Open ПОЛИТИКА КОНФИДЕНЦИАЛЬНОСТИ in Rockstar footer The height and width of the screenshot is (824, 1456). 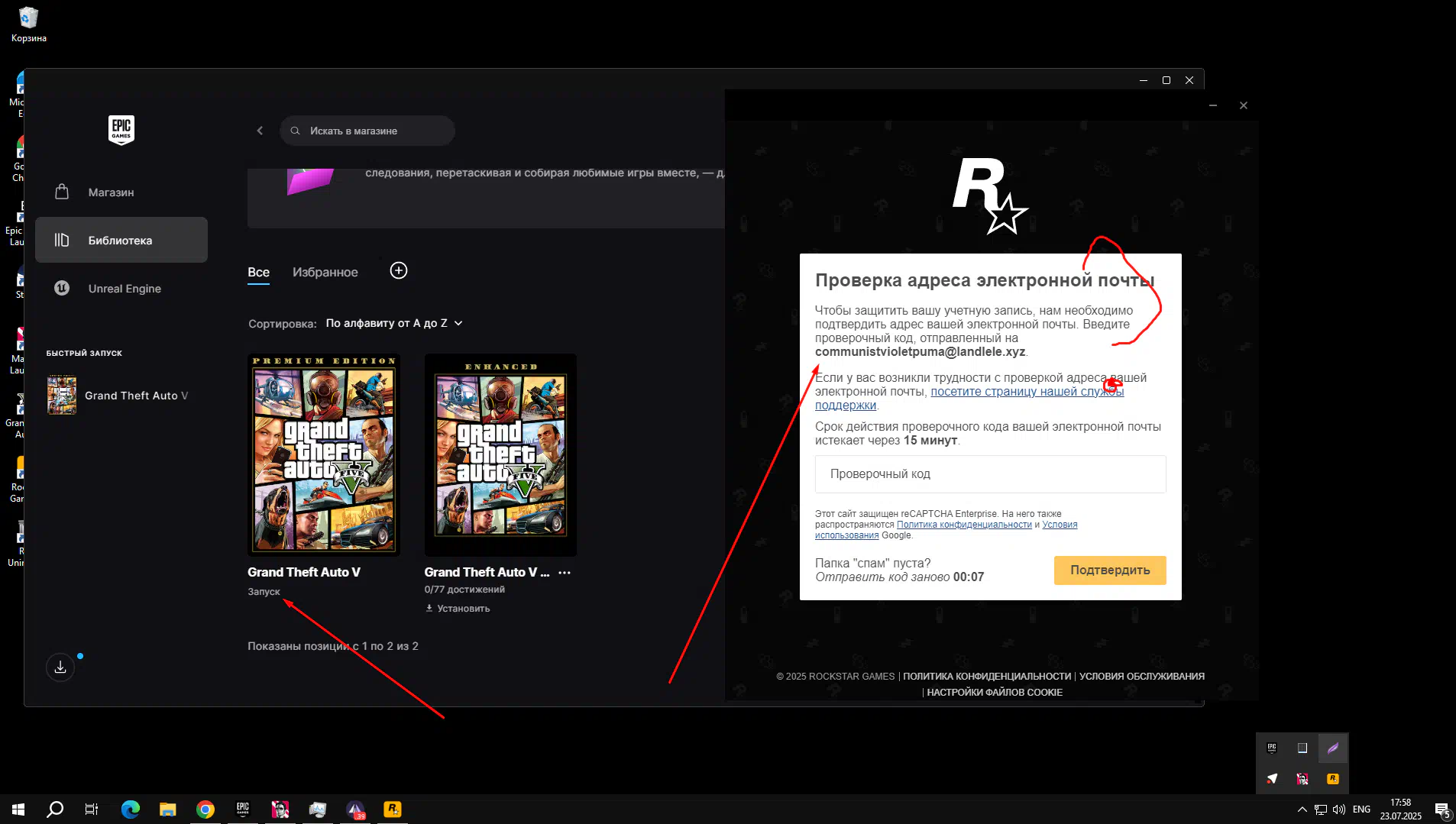(x=986, y=676)
